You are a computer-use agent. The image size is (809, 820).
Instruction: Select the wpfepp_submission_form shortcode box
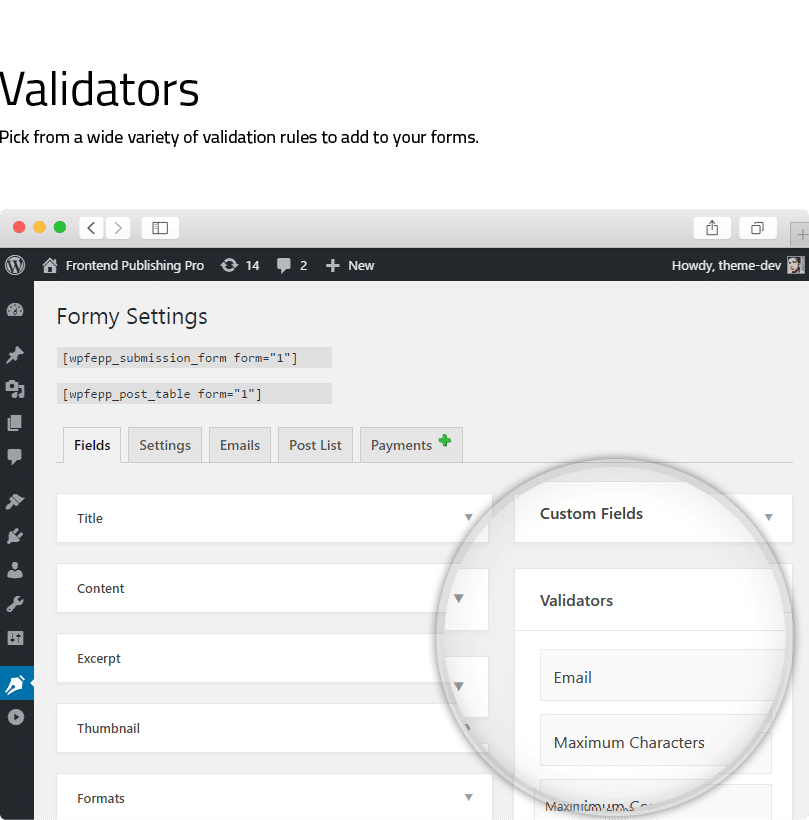[194, 358]
